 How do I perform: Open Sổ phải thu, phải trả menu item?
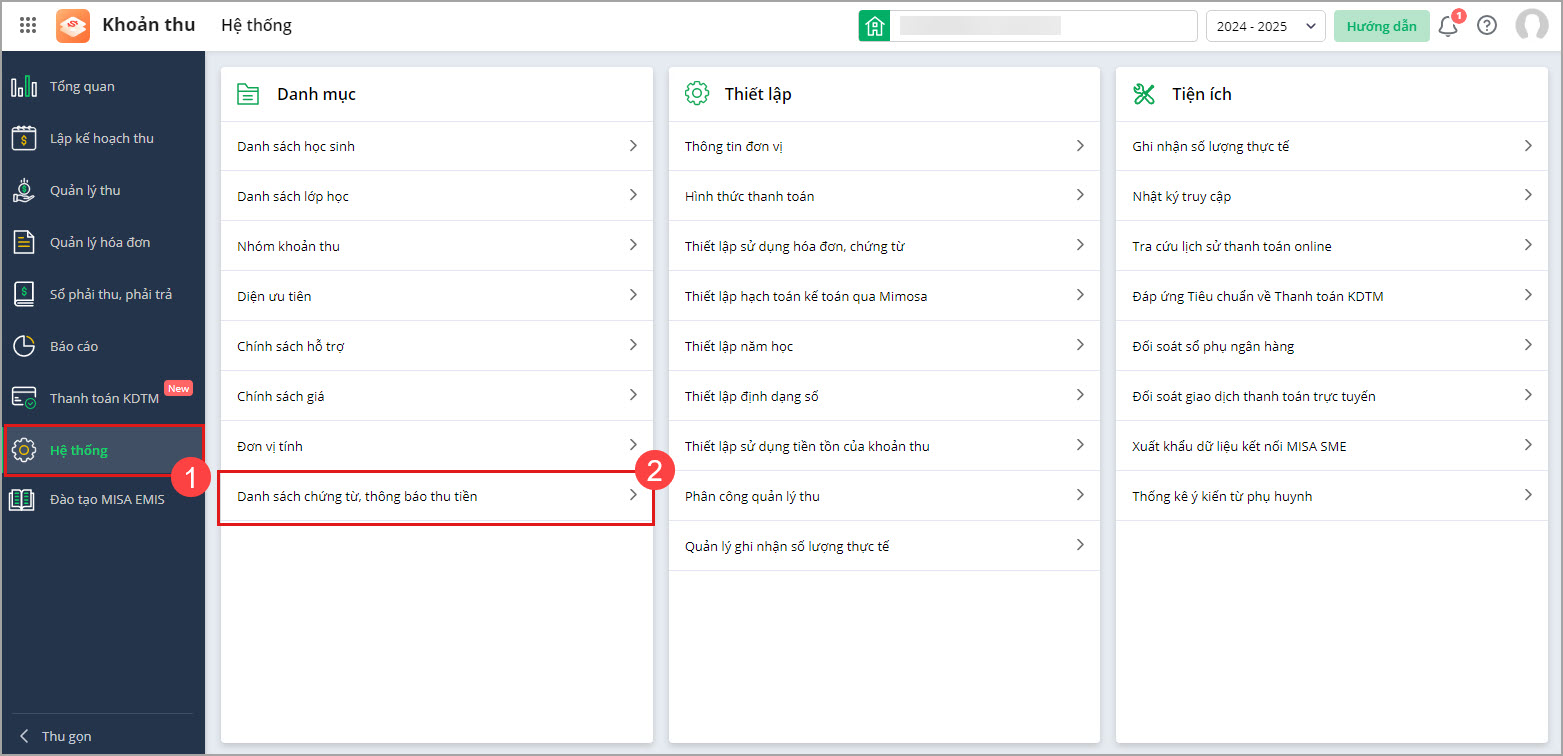coord(103,295)
